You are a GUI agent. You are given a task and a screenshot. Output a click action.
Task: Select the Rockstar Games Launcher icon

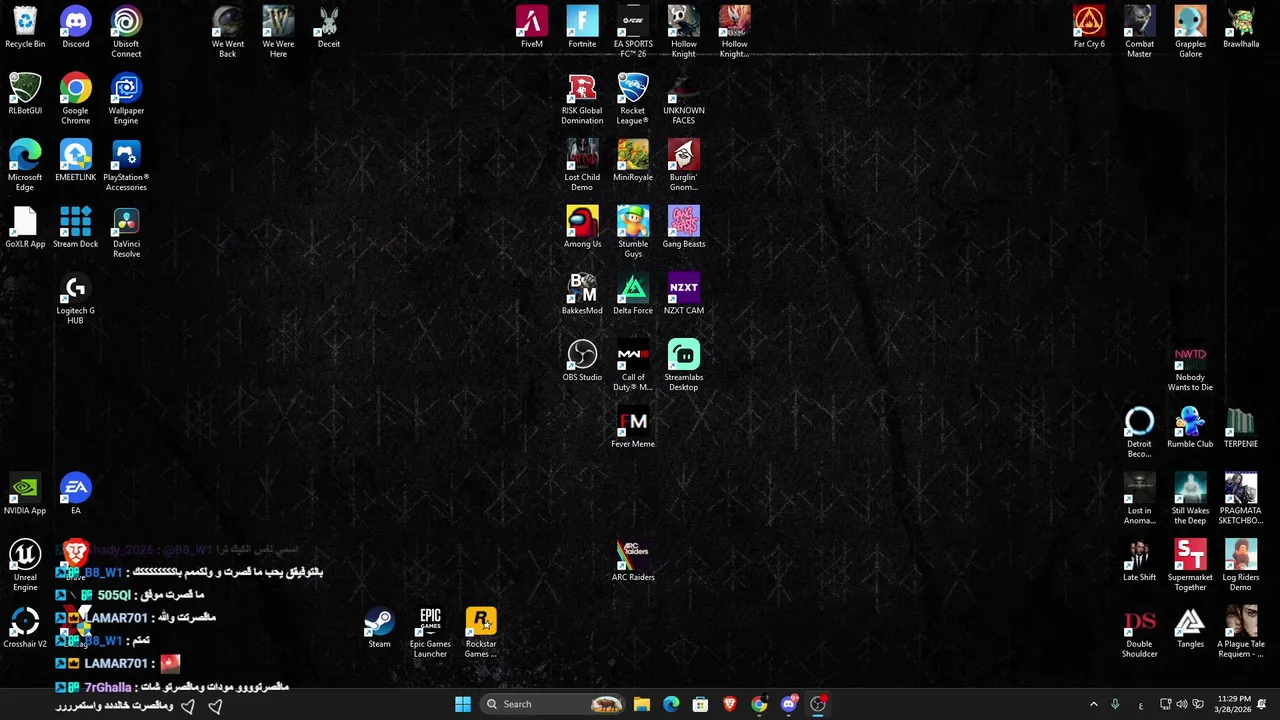481,632
